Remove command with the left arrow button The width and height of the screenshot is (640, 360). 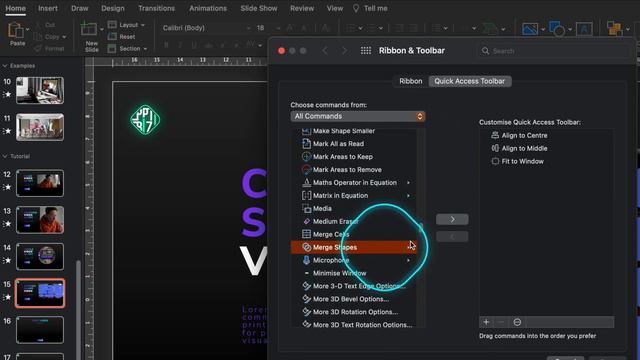[x=452, y=237]
